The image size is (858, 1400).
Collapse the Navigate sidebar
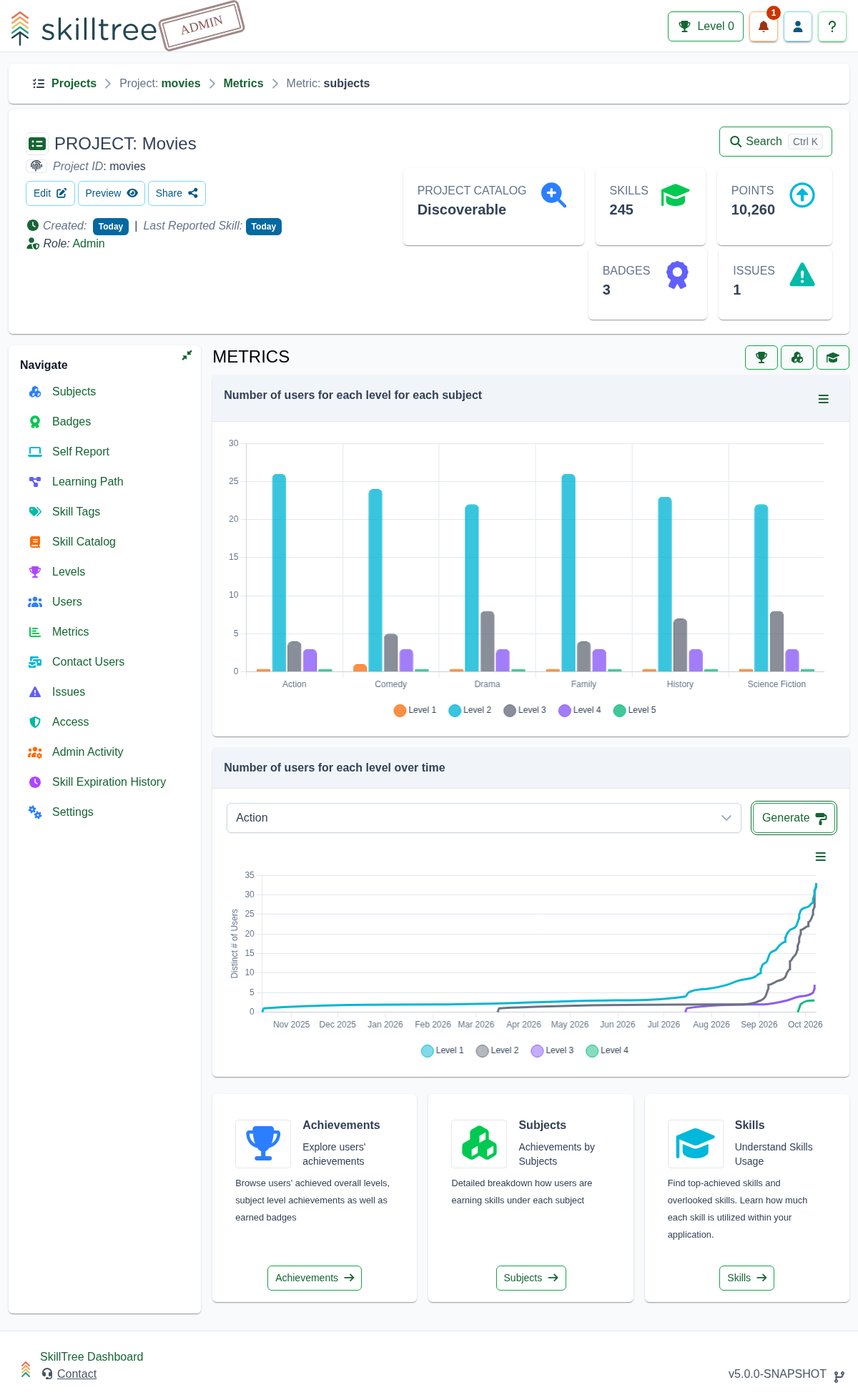(187, 355)
